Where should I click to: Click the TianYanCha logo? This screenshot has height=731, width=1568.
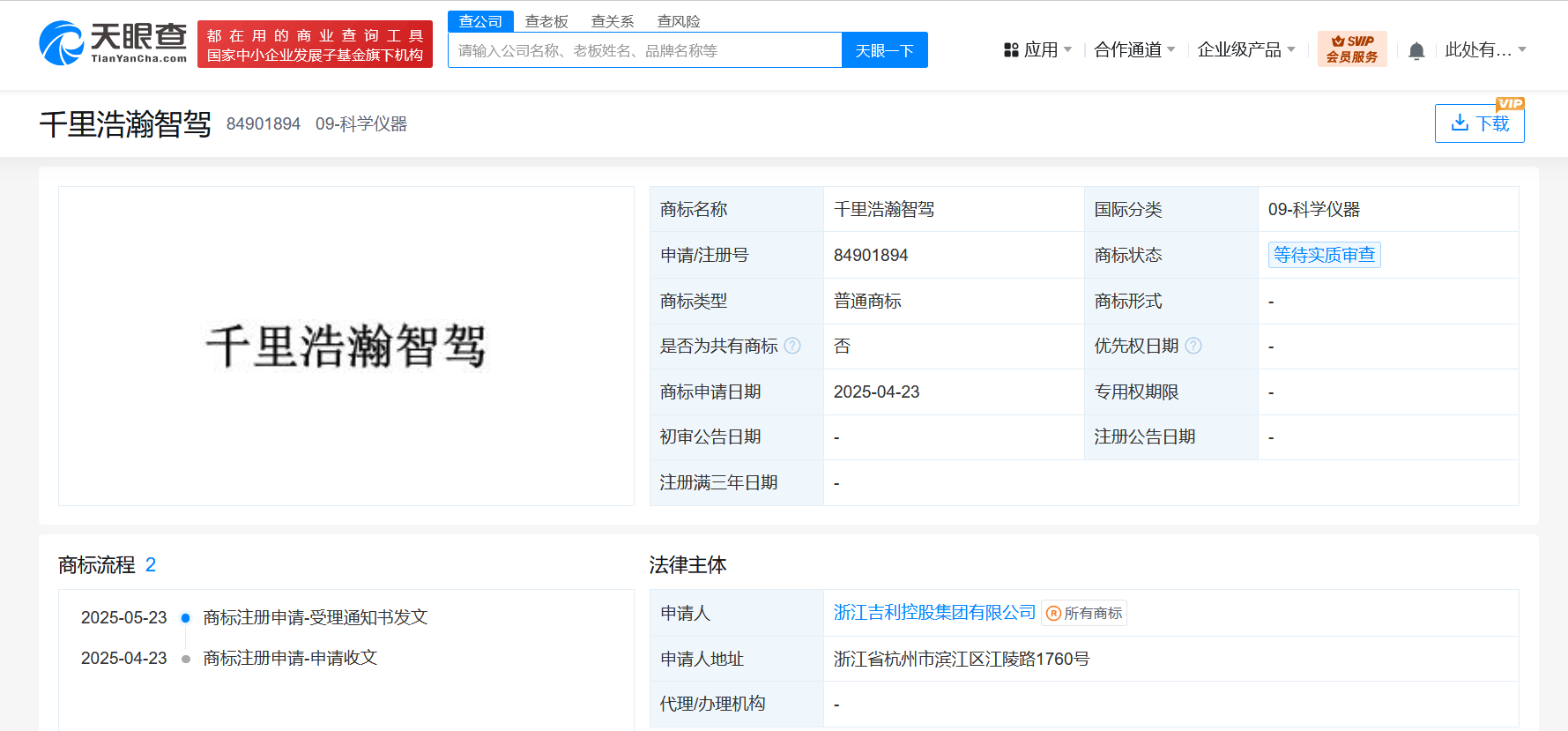pos(113,43)
